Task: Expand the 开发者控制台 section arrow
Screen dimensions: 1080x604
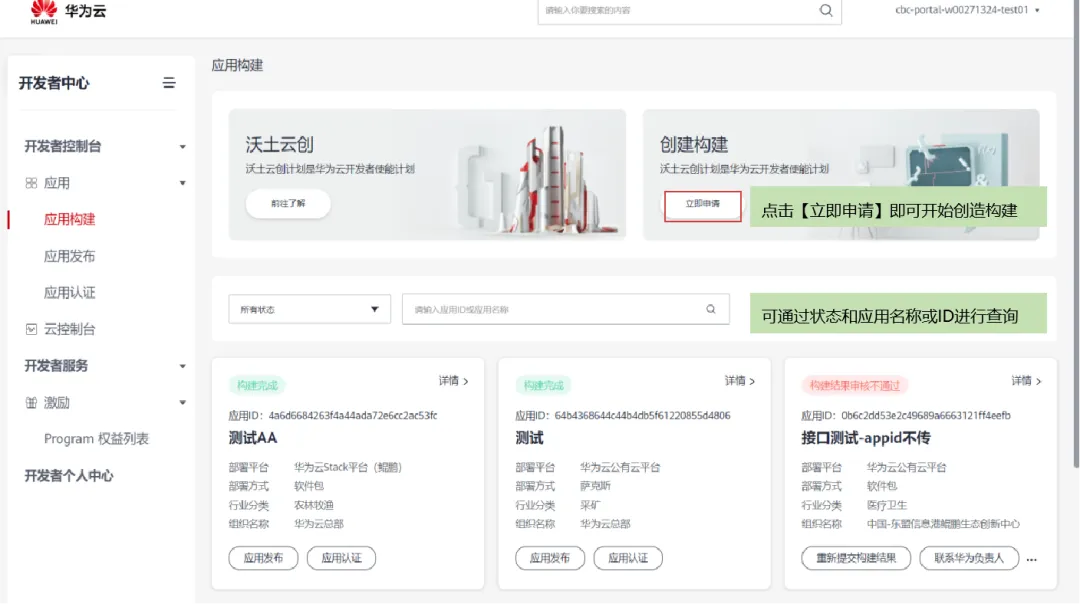Action: click(183, 147)
